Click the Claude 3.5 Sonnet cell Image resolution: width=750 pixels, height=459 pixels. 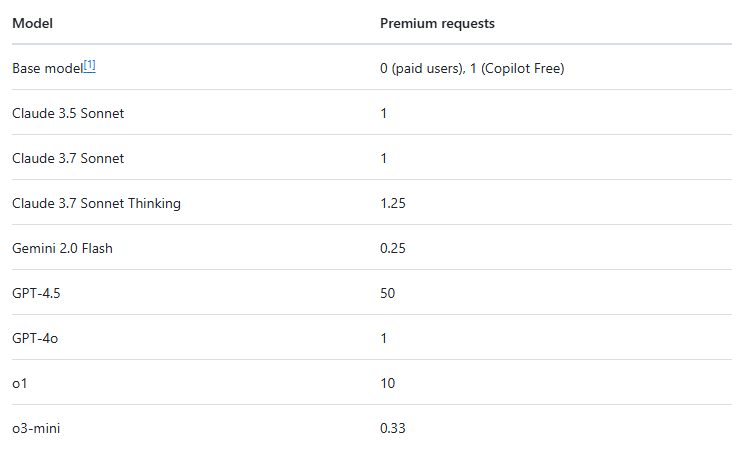click(68, 114)
